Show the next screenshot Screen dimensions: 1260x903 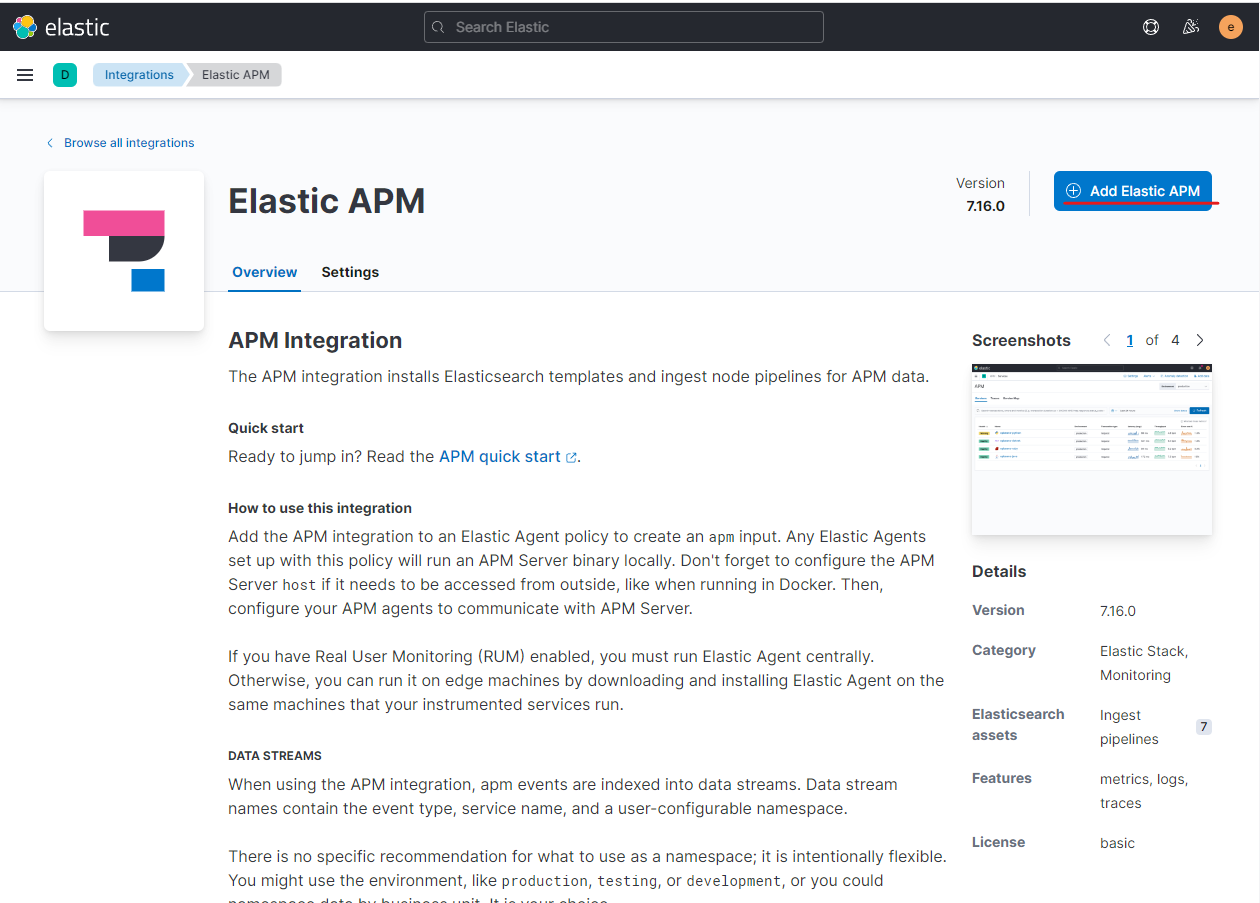coord(1200,340)
